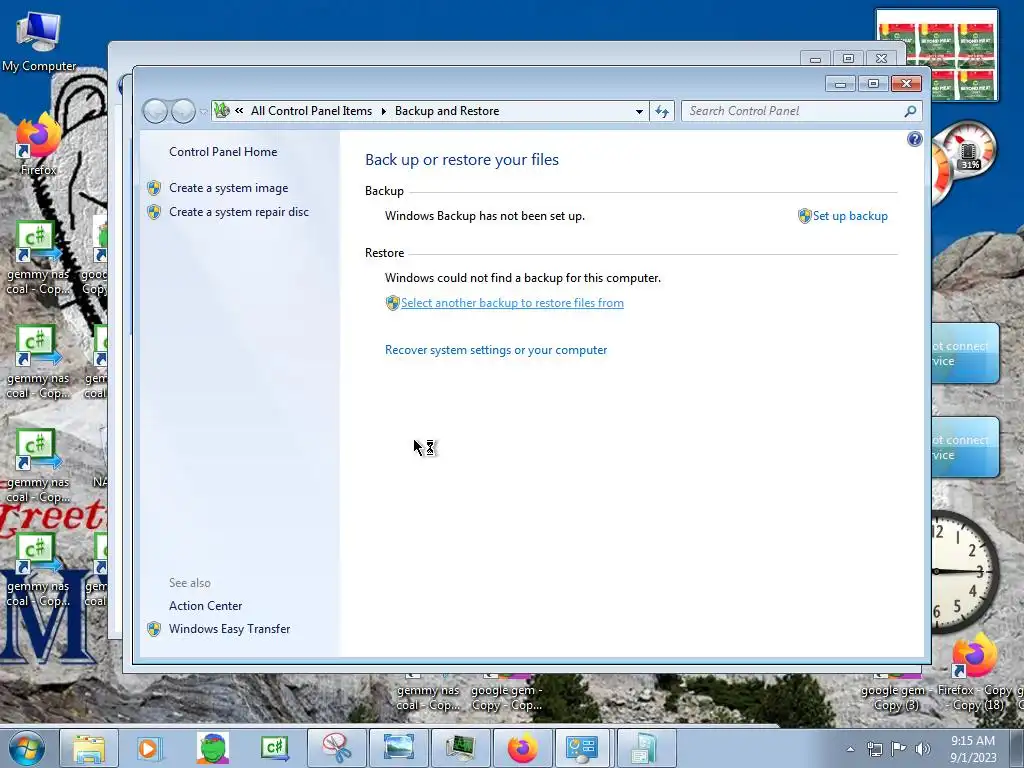Open Windows Explorer from the taskbar
Viewport: 1024px width, 768px height.
click(89, 748)
